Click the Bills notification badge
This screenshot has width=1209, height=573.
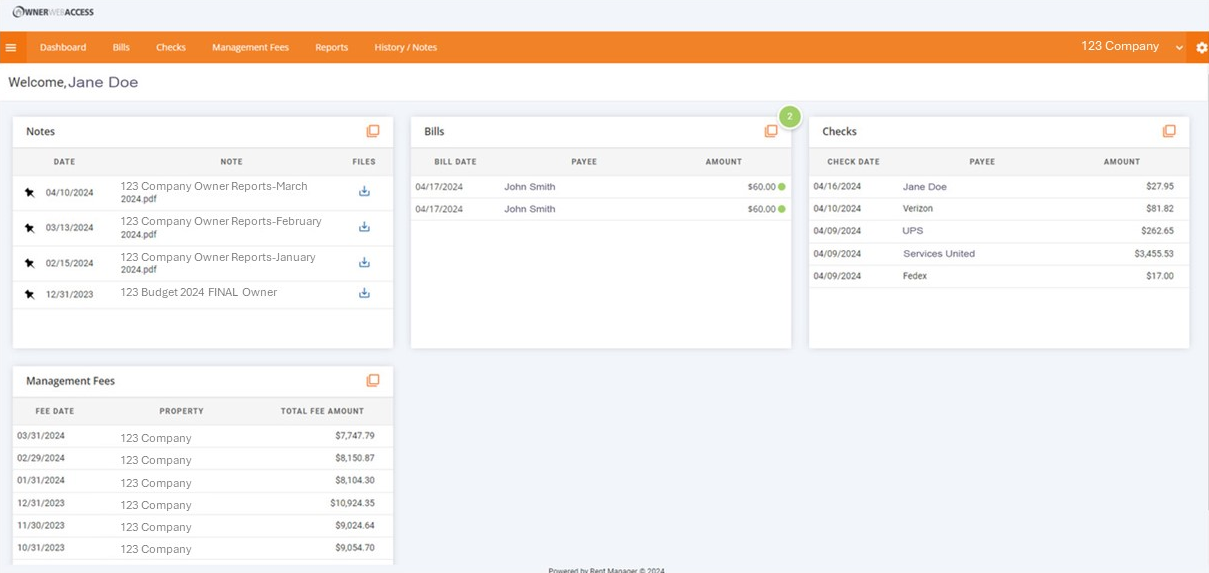(x=790, y=117)
